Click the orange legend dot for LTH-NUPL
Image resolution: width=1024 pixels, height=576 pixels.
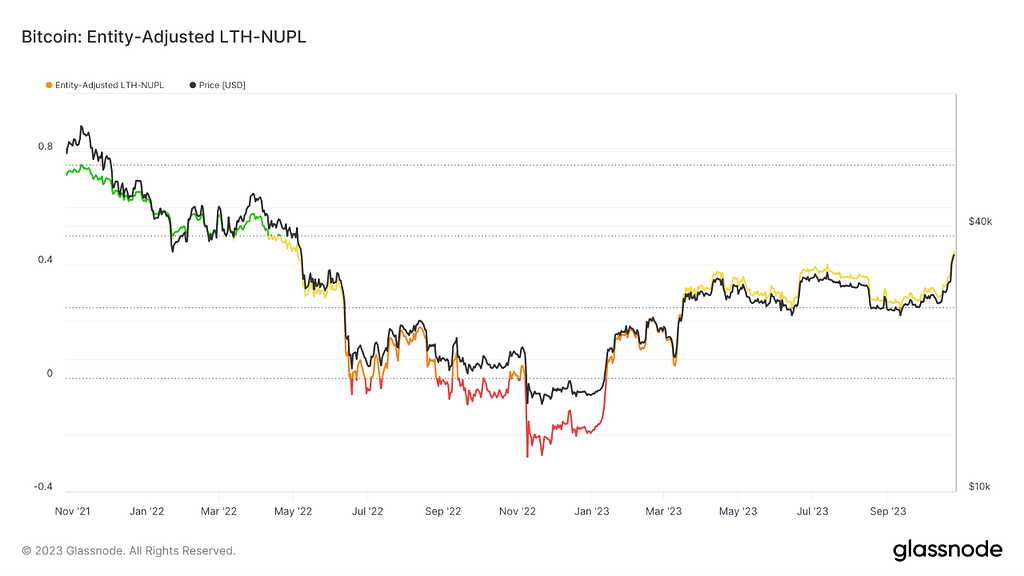point(49,85)
